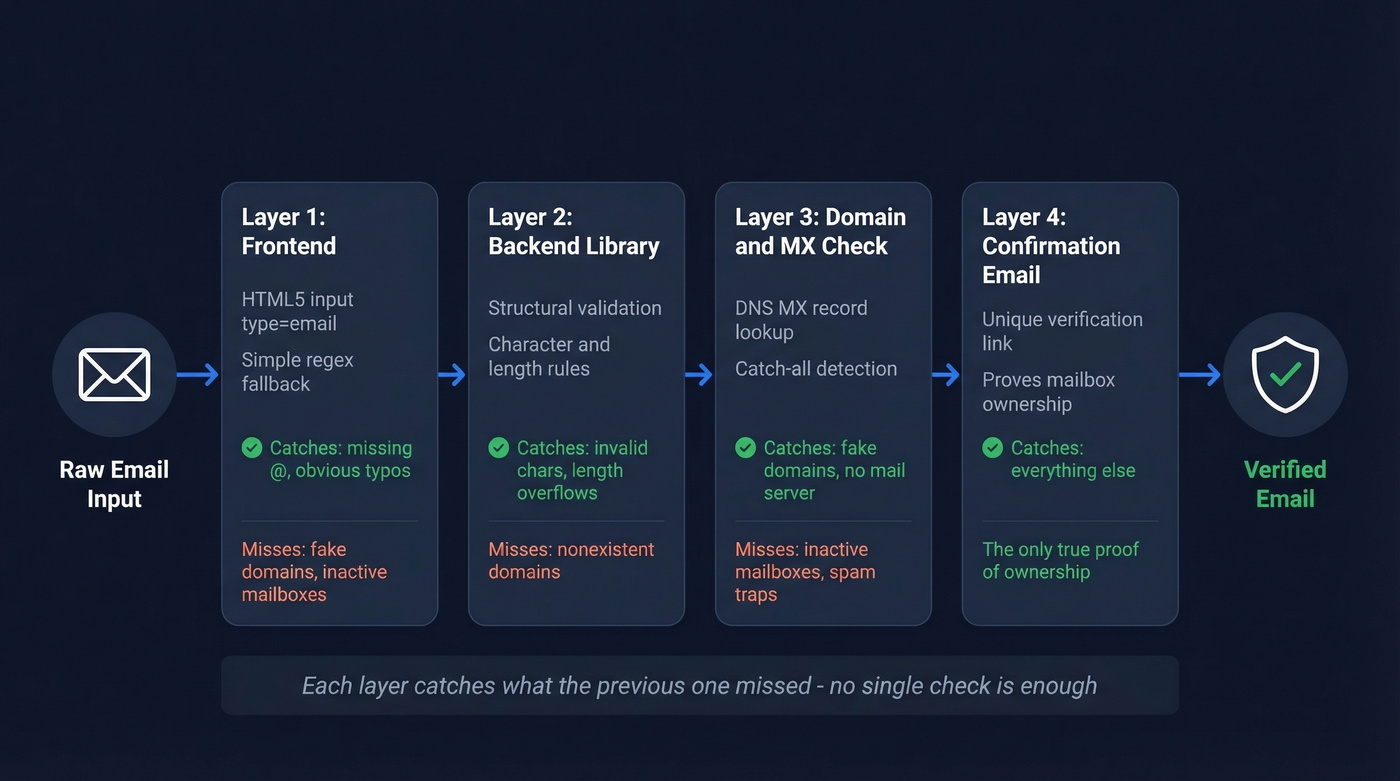Select the shield checkmark Verified Email icon
The height and width of the screenshot is (781, 1400).
click(1285, 373)
